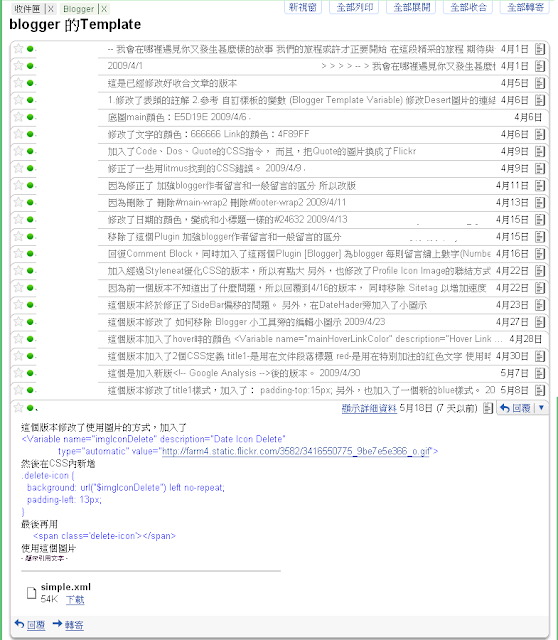Viewport: 558px width, 640px height.
Task: Expand message '這個版本修改了title1樣式'
Action: [x=301, y=390]
